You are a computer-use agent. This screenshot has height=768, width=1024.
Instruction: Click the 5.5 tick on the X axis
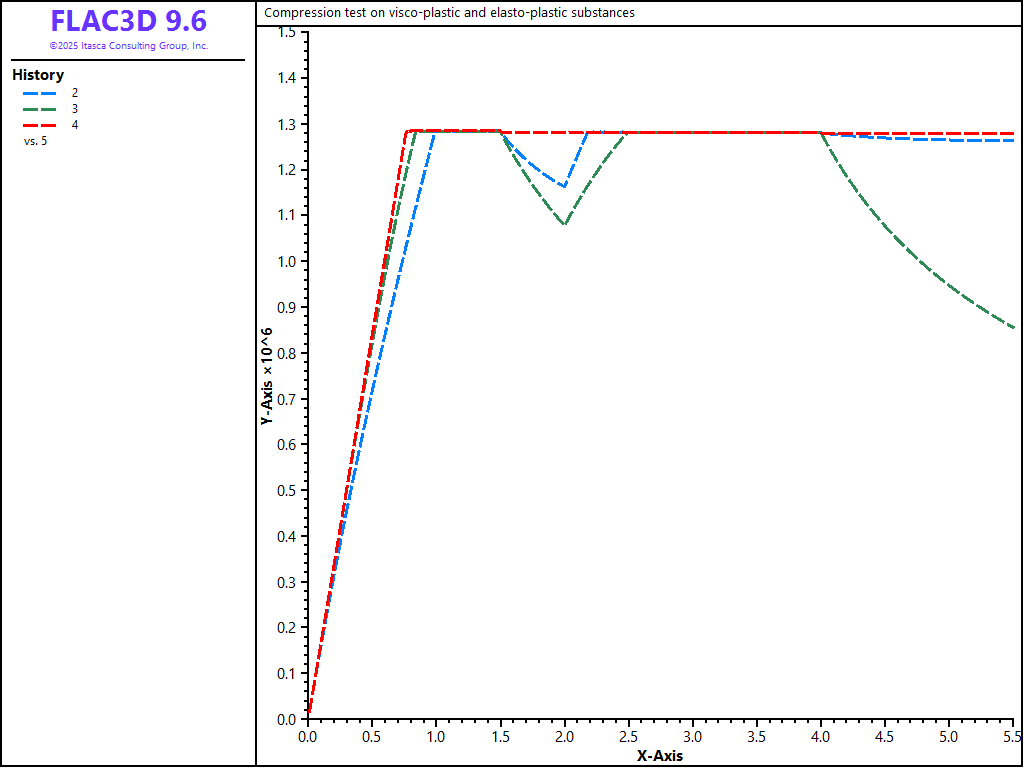click(1012, 736)
